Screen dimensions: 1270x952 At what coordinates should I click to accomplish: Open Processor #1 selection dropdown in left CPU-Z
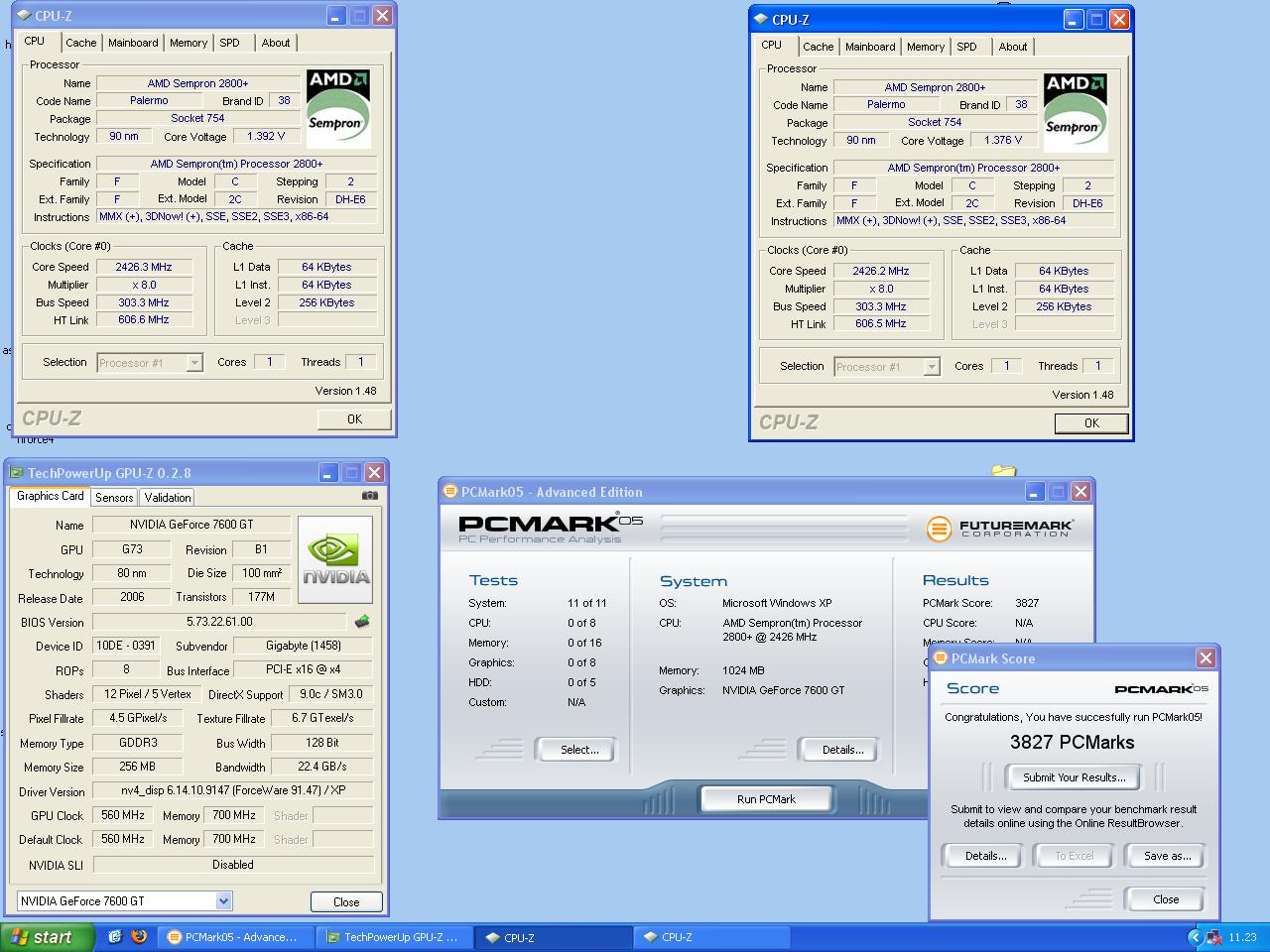pos(150,363)
